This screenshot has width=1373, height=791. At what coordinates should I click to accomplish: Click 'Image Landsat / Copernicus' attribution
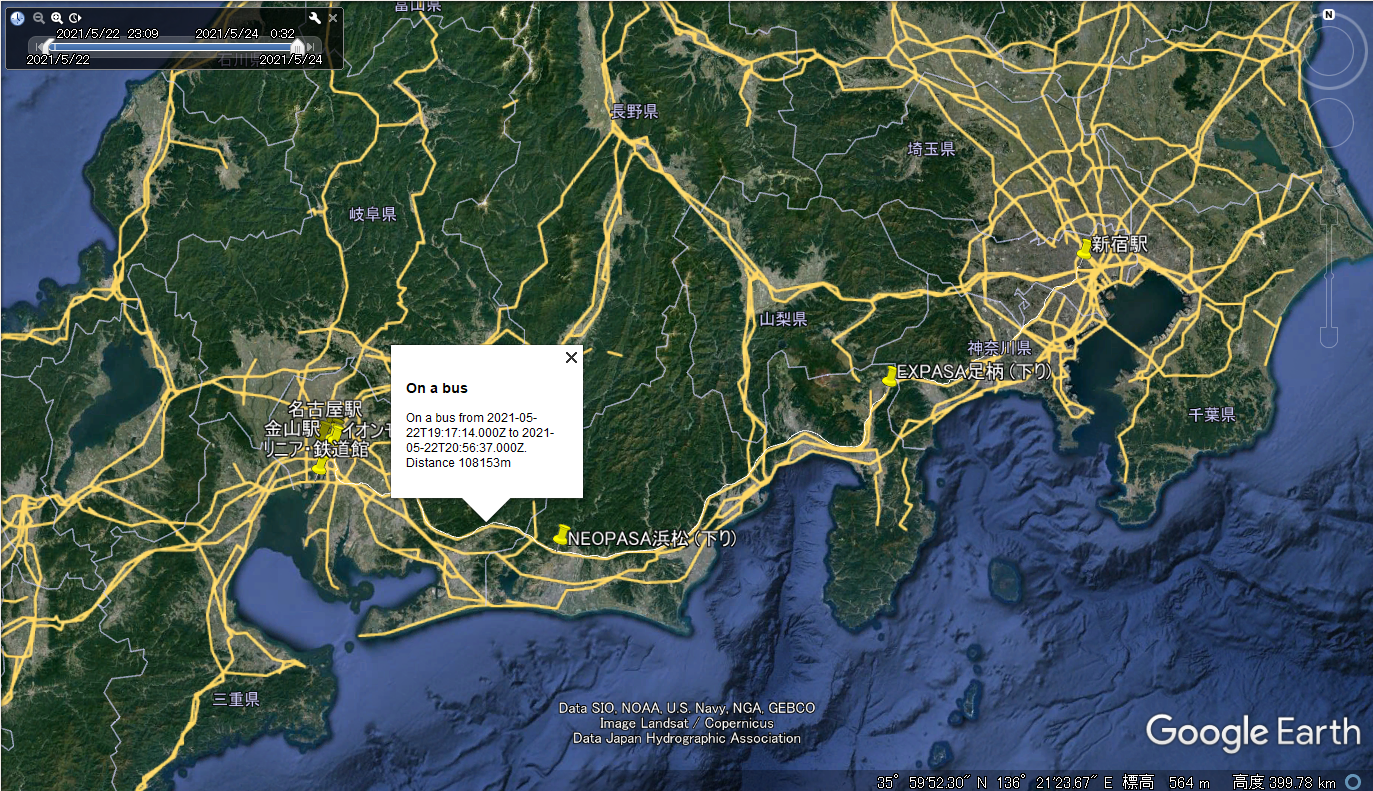[x=687, y=723]
